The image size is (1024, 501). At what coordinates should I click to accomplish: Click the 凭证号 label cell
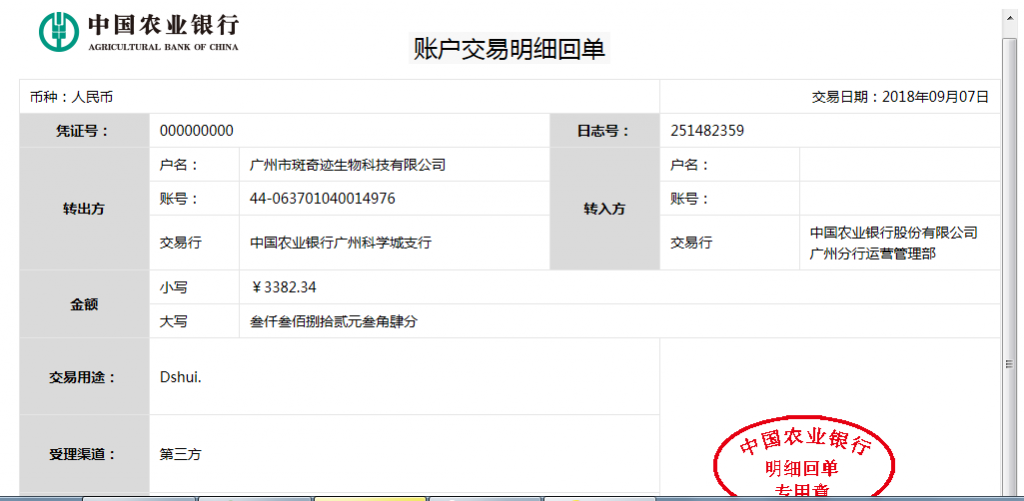coord(85,131)
